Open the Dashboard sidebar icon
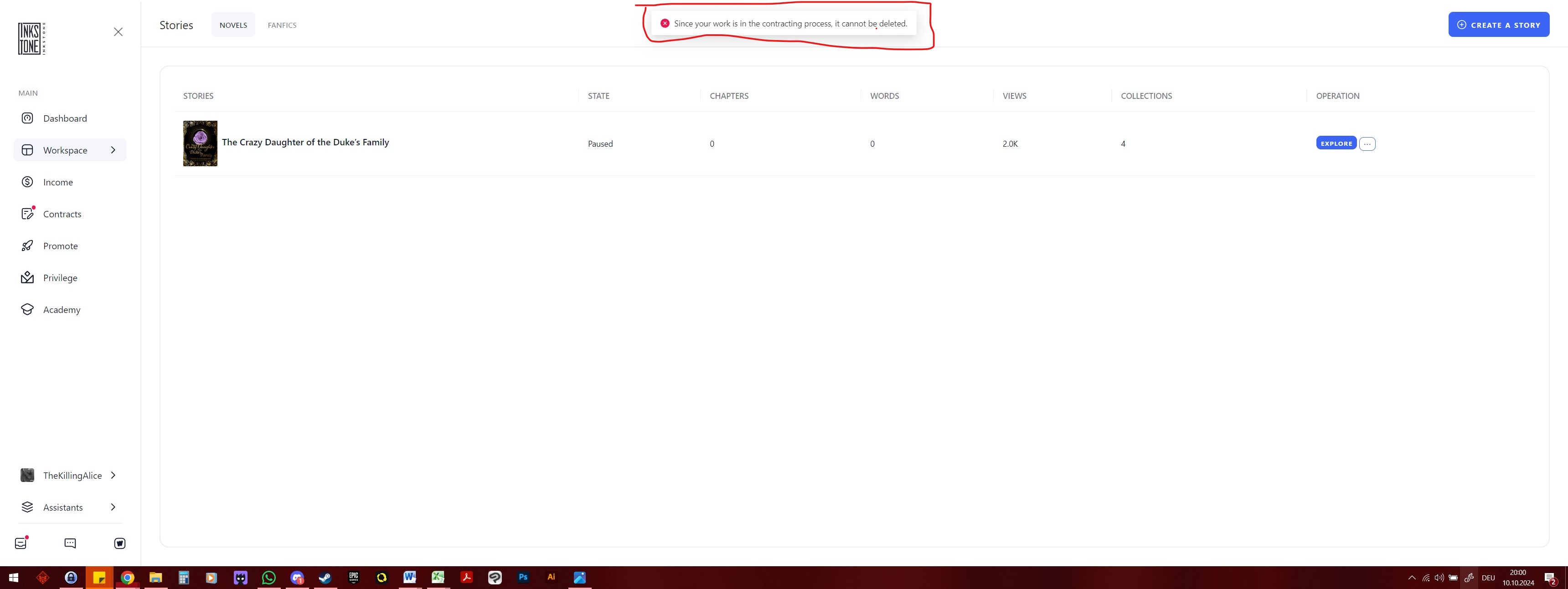 [x=27, y=118]
